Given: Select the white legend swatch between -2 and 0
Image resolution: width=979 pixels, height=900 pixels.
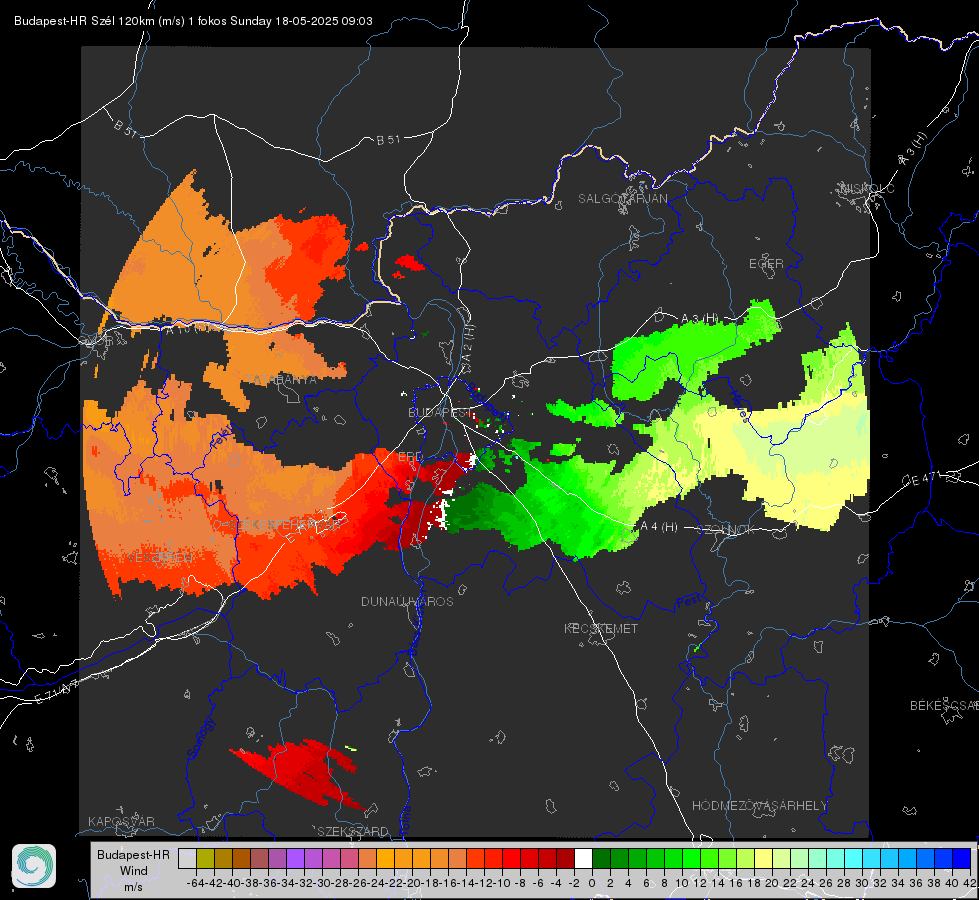Looking at the screenshot, I should click(x=583, y=858).
